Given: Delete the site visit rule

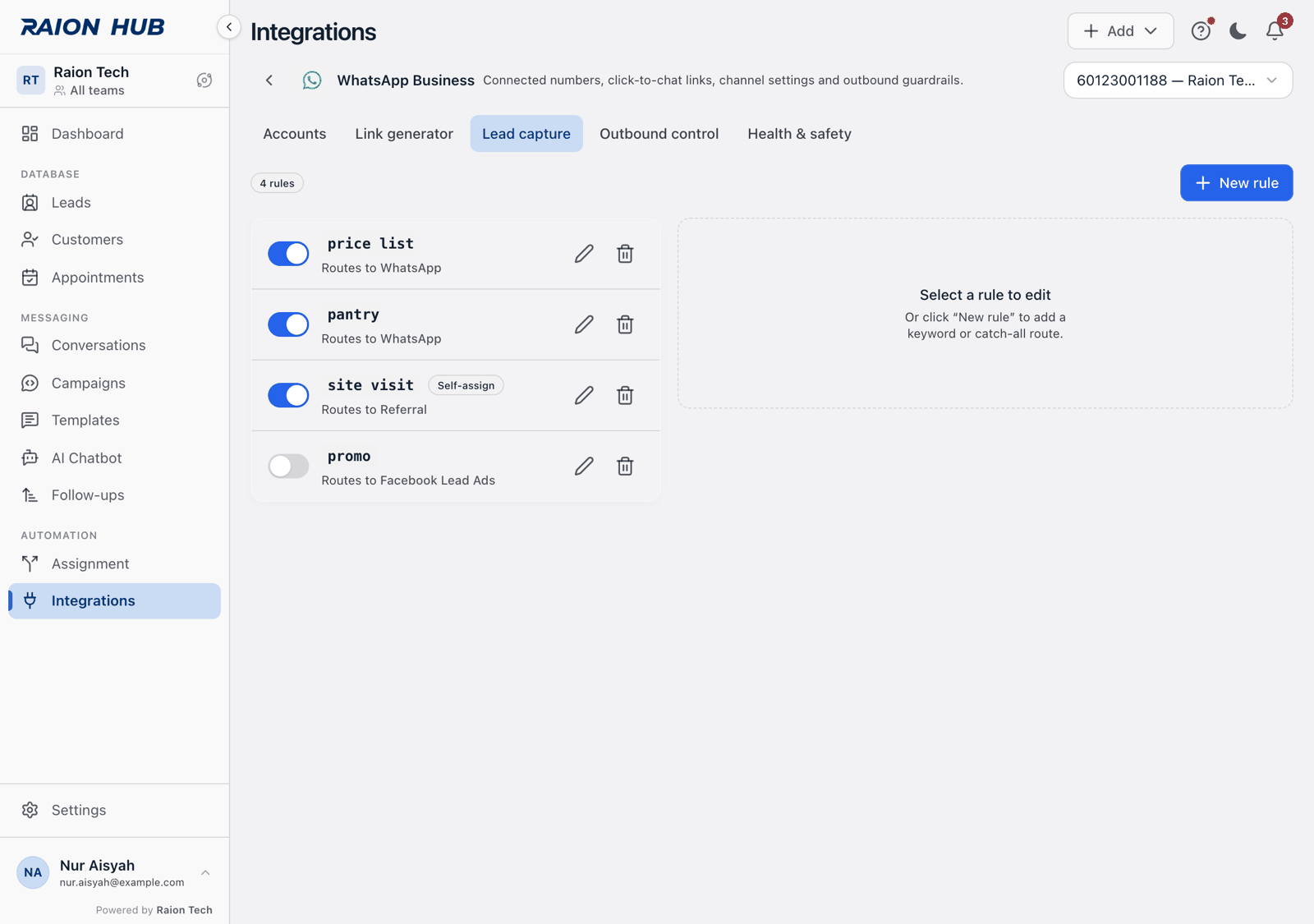Looking at the screenshot, I should tap(625, 395).
